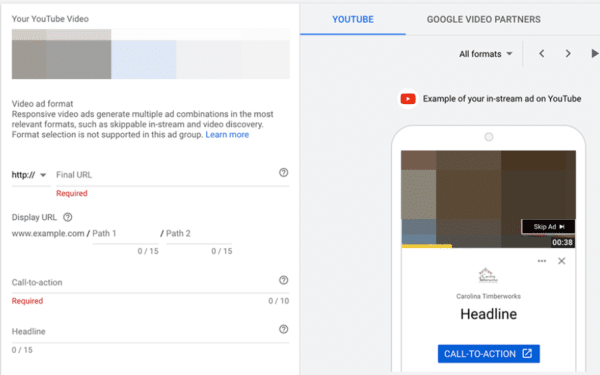Click the three-dot menu in phone preview
This screenshot has height=375, width=600.
point(541,261)
